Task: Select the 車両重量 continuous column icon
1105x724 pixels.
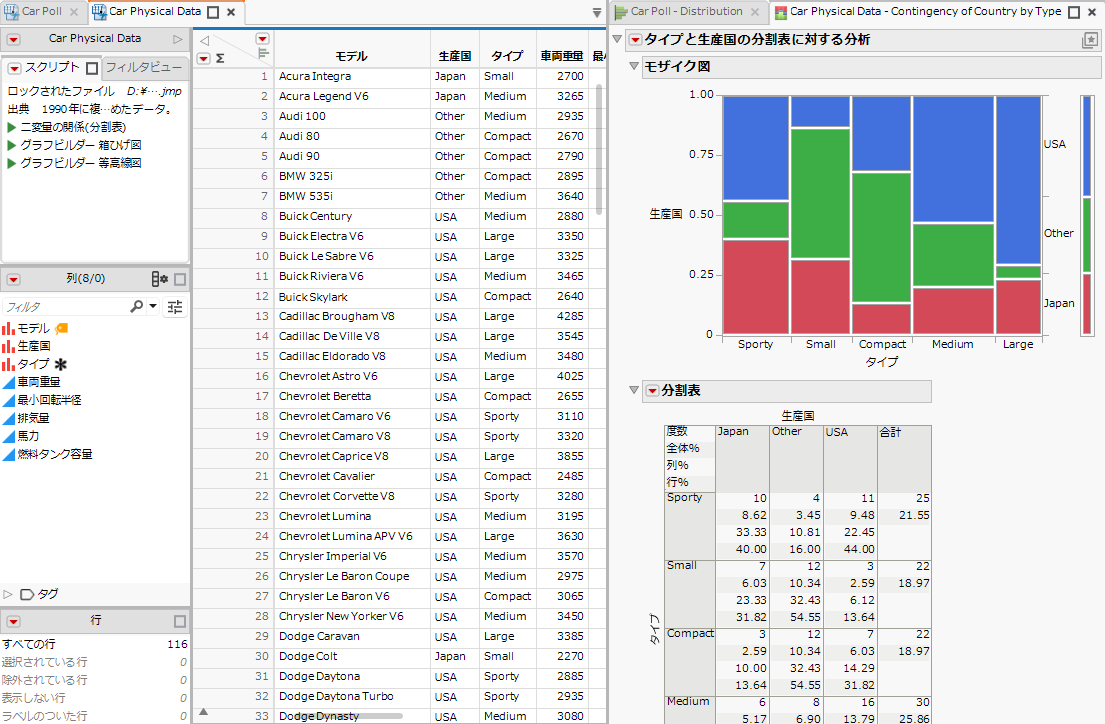Action: (8, 382)
